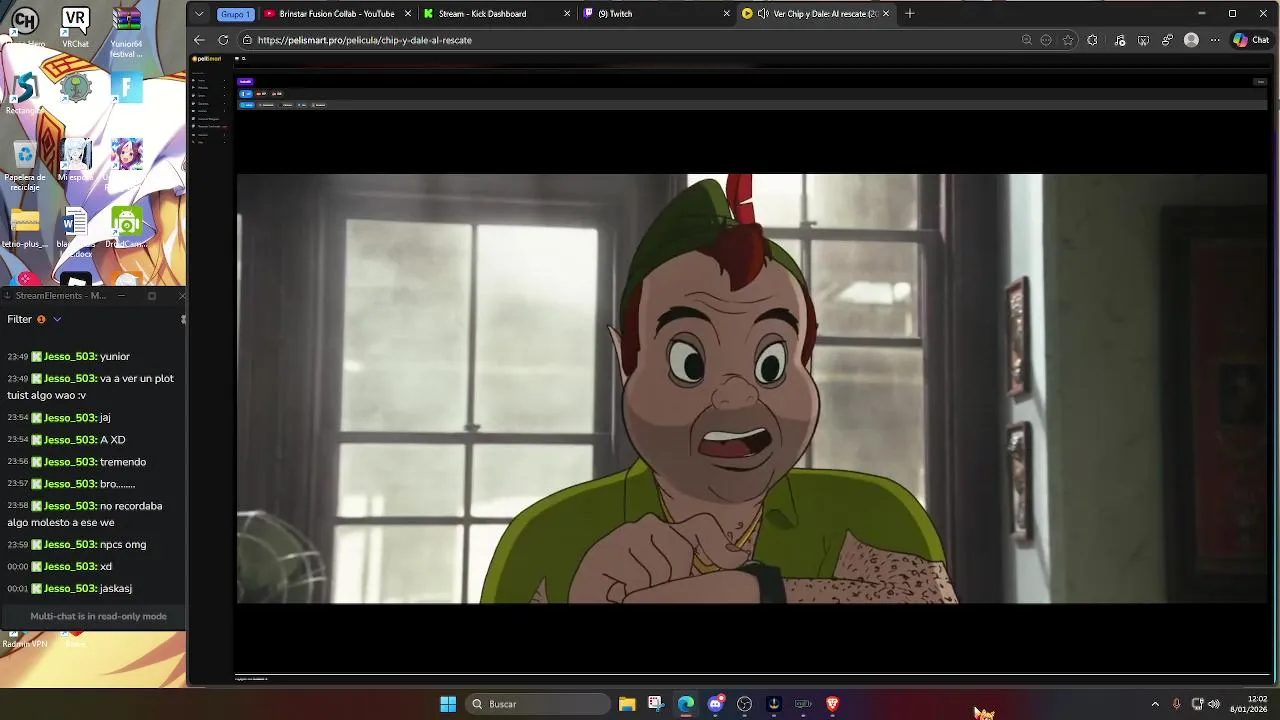Screen dimensions: 1280x720
Task: Open the Copilot Chat sidebar button
Action: 1251,40
